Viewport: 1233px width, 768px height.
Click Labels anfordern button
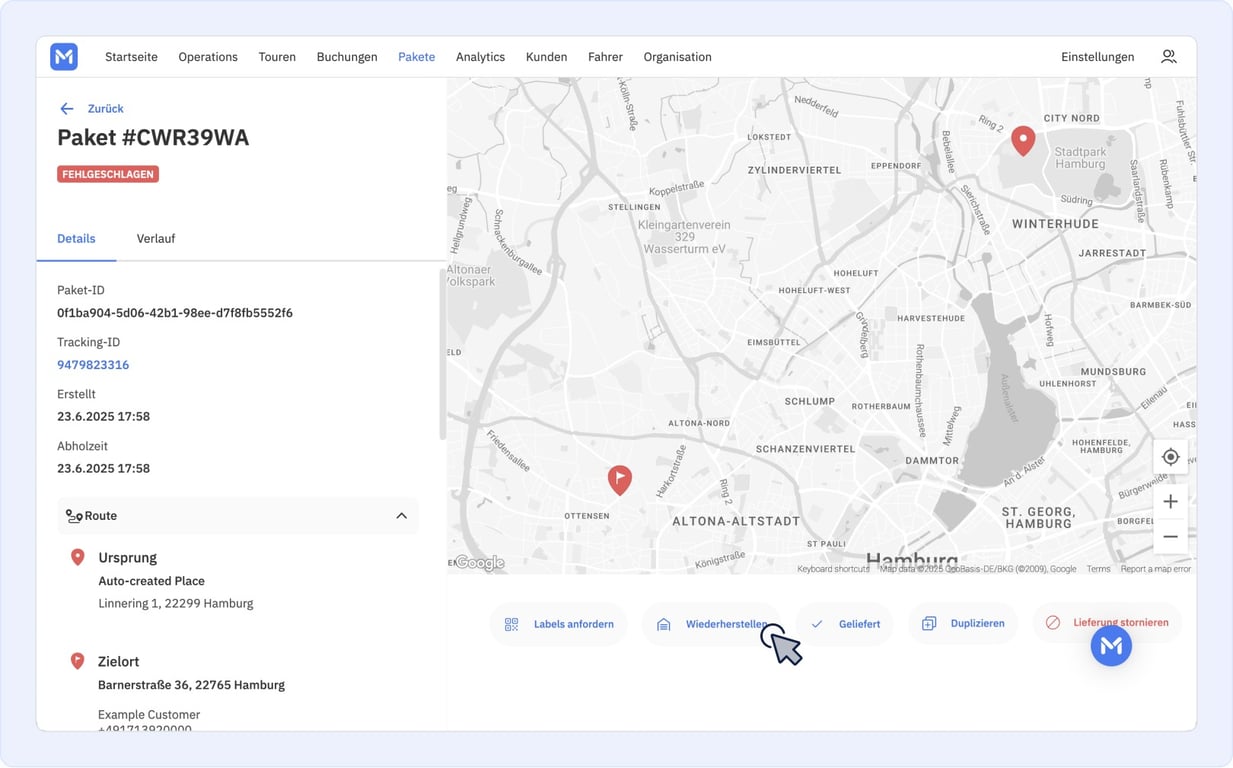(558, 624)
